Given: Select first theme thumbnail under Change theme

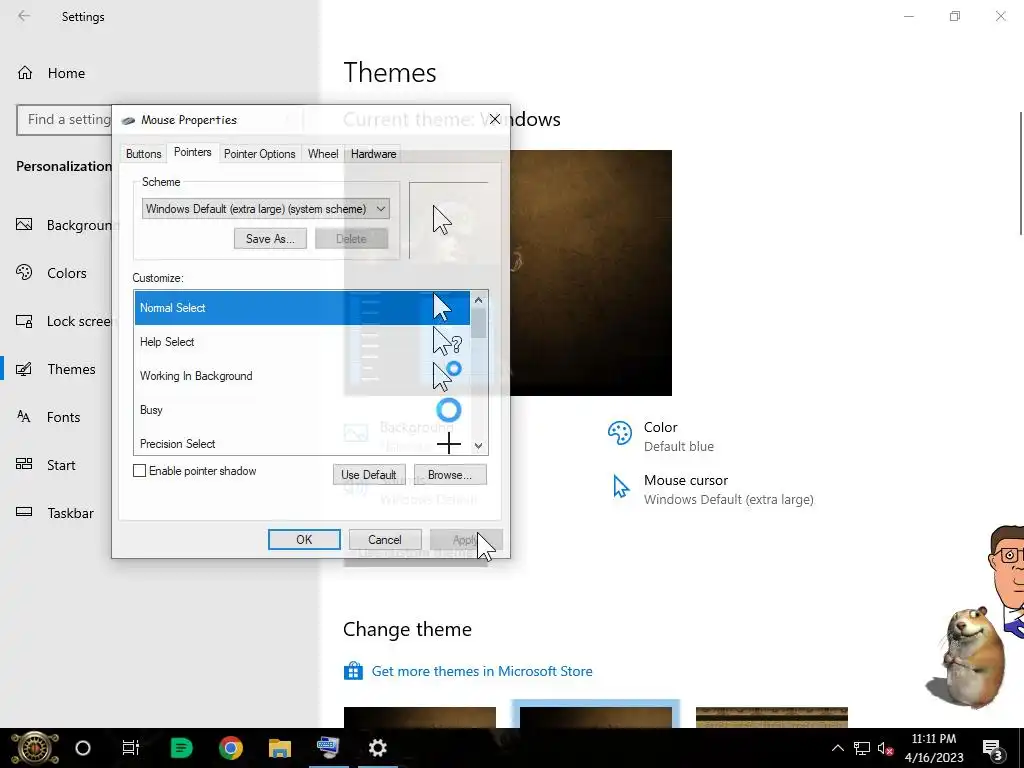Looking at the screenshot, I should coord(419,717).
